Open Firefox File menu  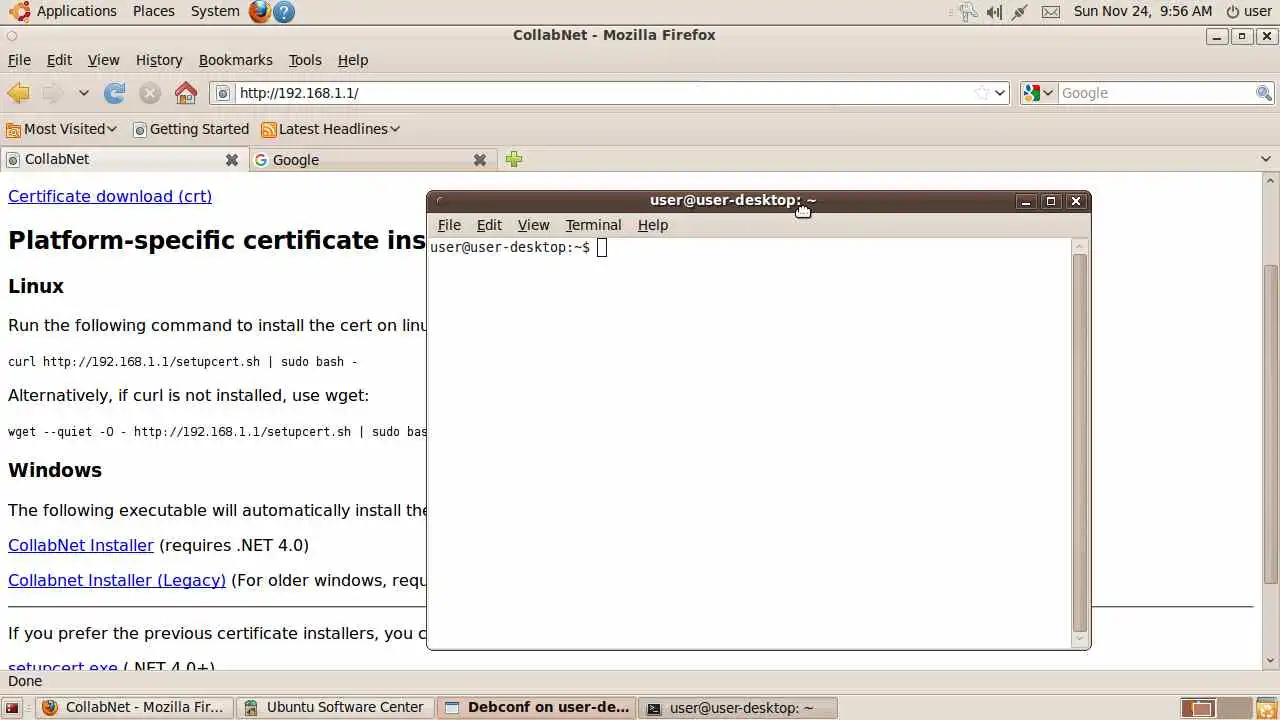pyautogui.click(x=19, y=60)
